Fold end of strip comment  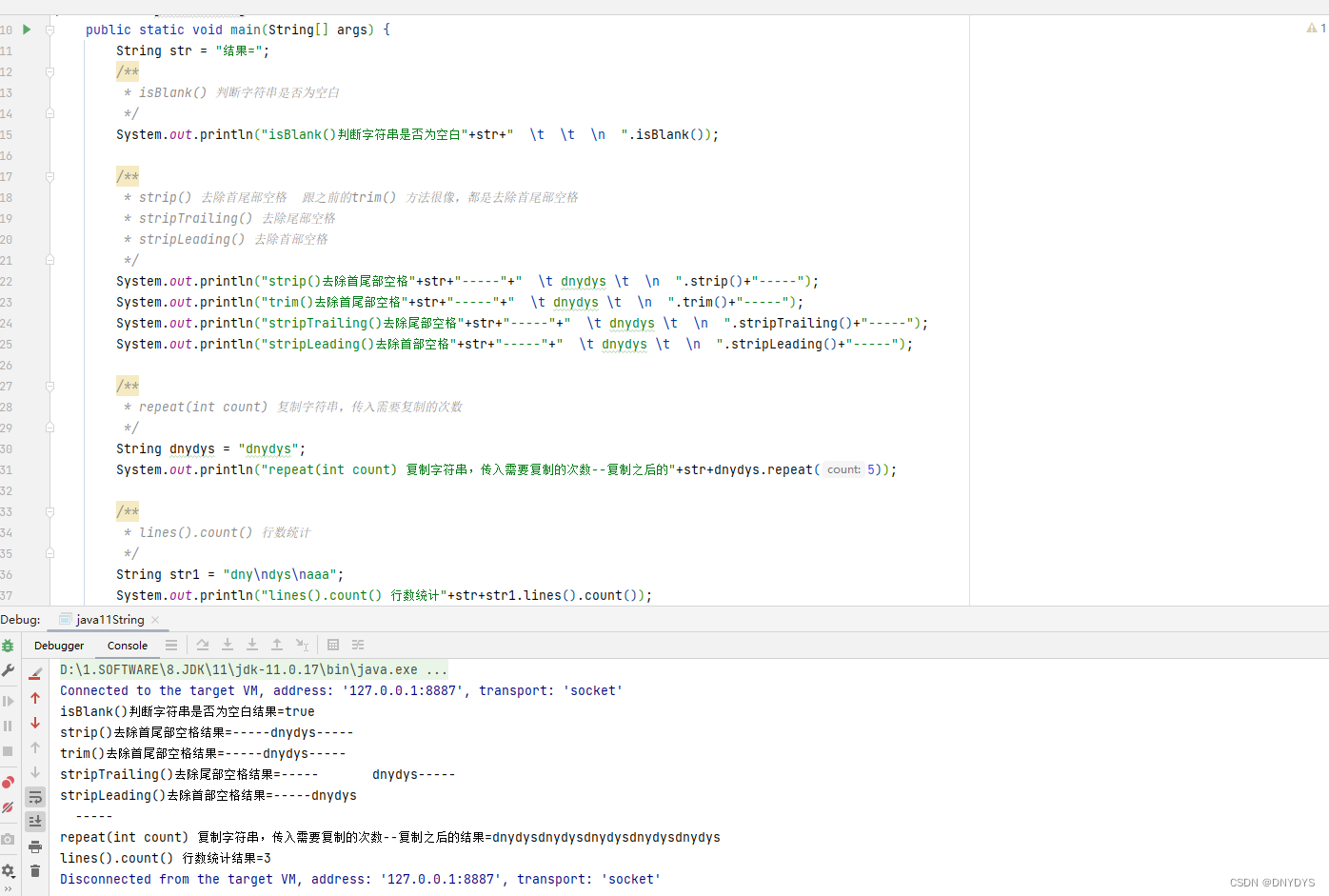[50, 260]
